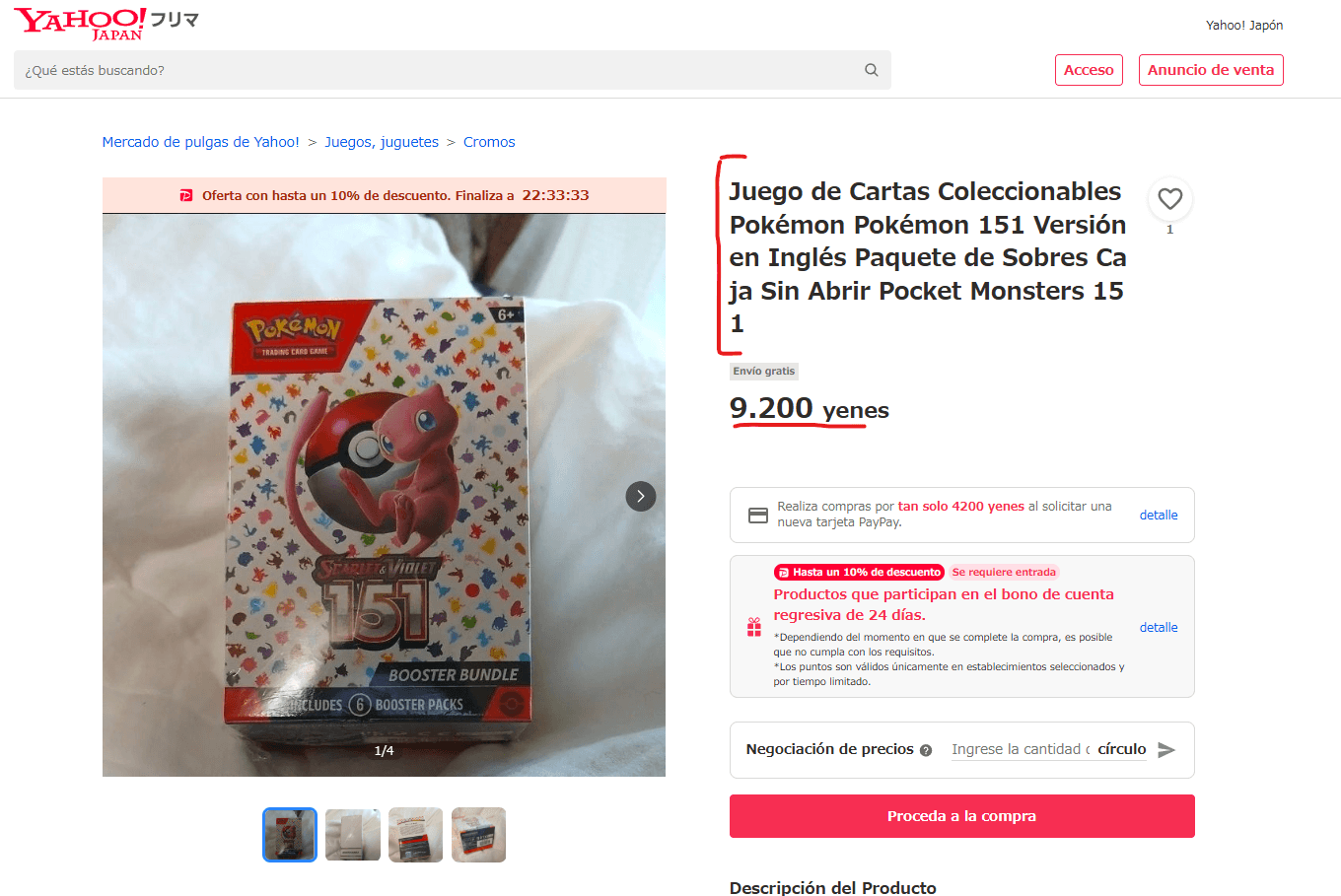1341x896 pixels.
Task: Click the Acceso login button
Action: pyautogui.click(x=1089, y=70)
